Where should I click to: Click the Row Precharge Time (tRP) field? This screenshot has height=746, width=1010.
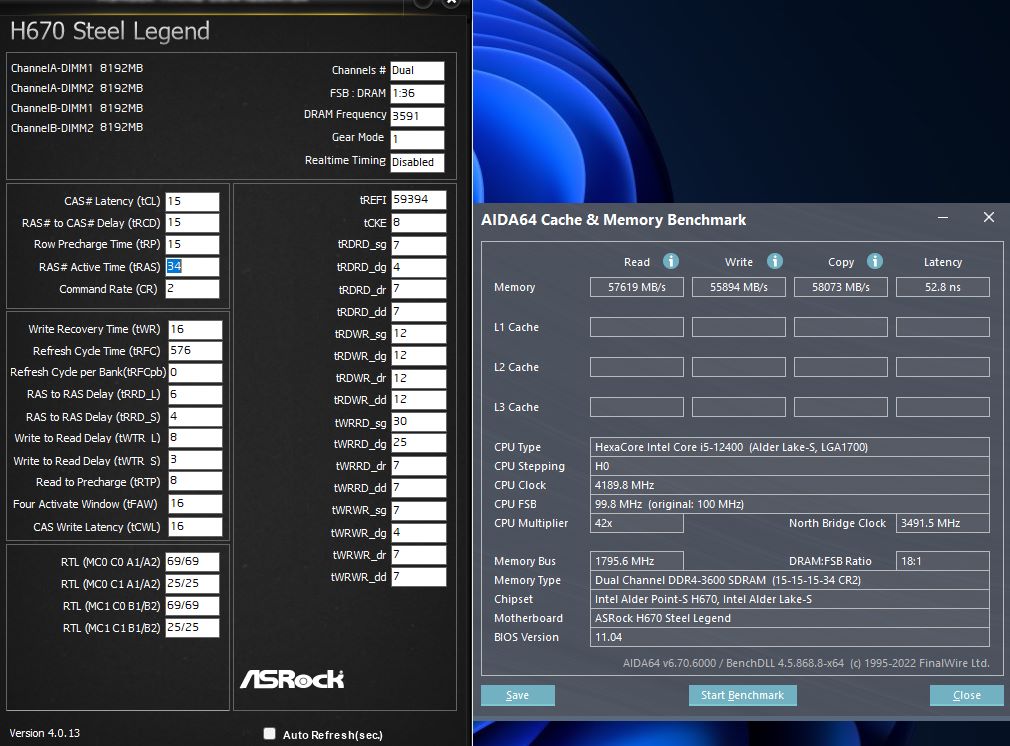pyautogui.click(x=192, y=245)
